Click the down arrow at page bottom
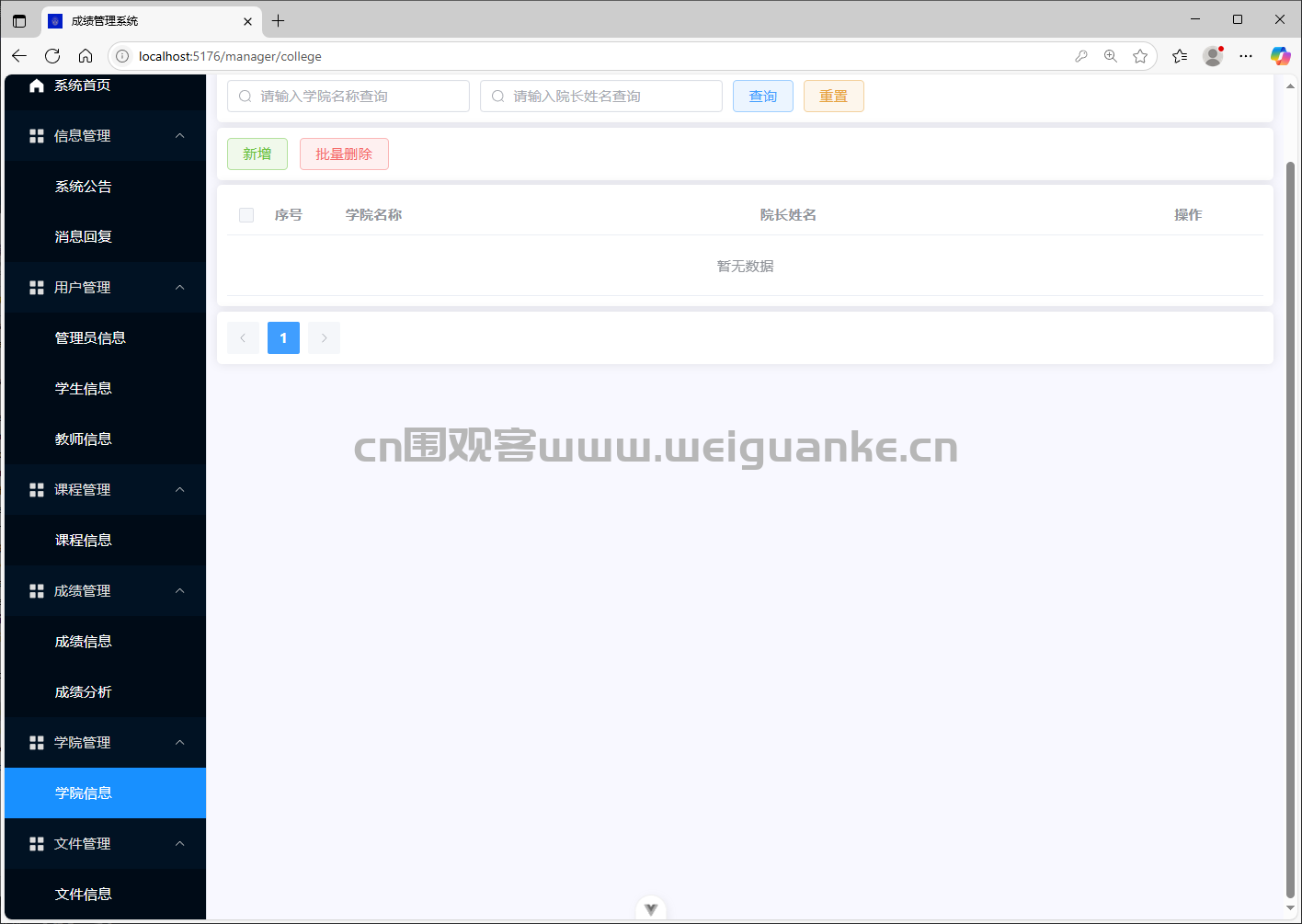Image resolution: width=1302 pixels, height=924 pixels. [651, 909]
